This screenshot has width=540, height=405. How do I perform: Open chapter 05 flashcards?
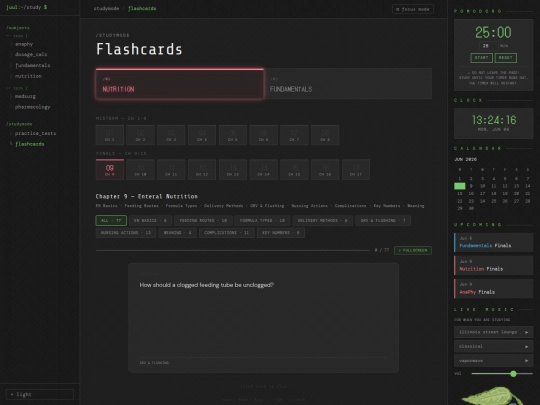tap(233, 135)
